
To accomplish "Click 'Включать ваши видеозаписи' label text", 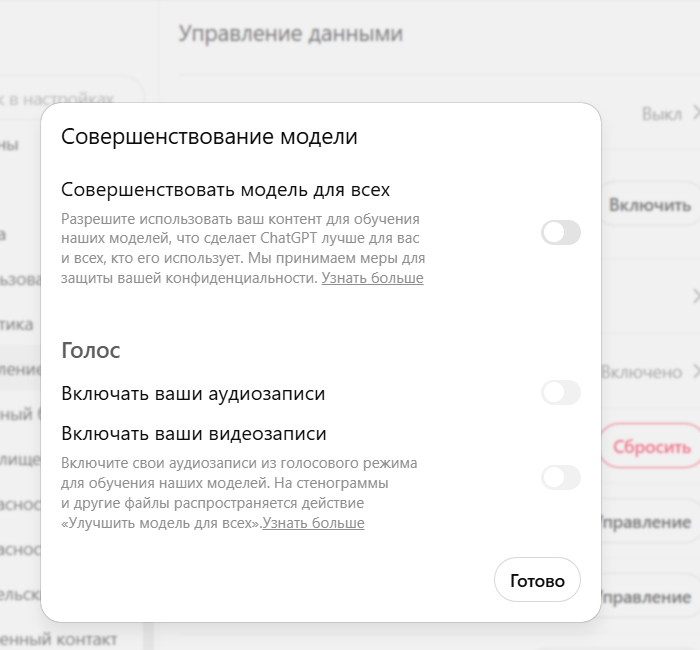I will 194,433.
